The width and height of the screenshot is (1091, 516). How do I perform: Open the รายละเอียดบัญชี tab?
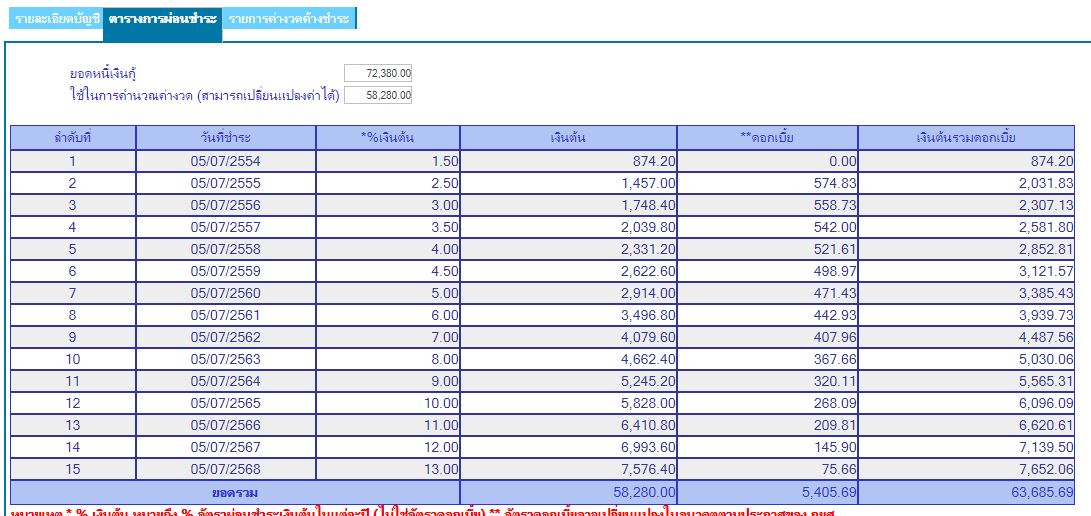[56, 19]
